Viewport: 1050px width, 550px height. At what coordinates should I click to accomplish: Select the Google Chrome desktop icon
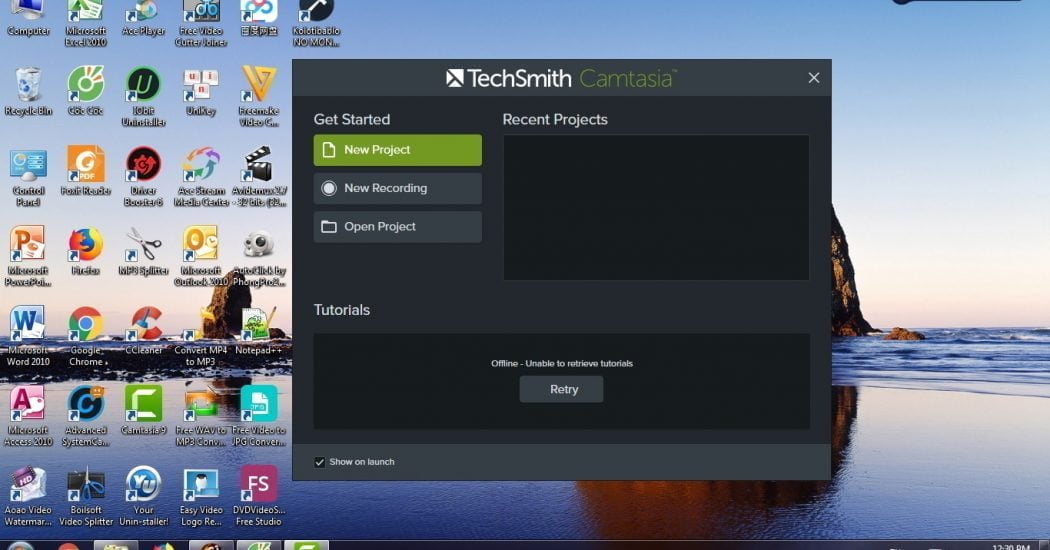click(x=86, y=336)
